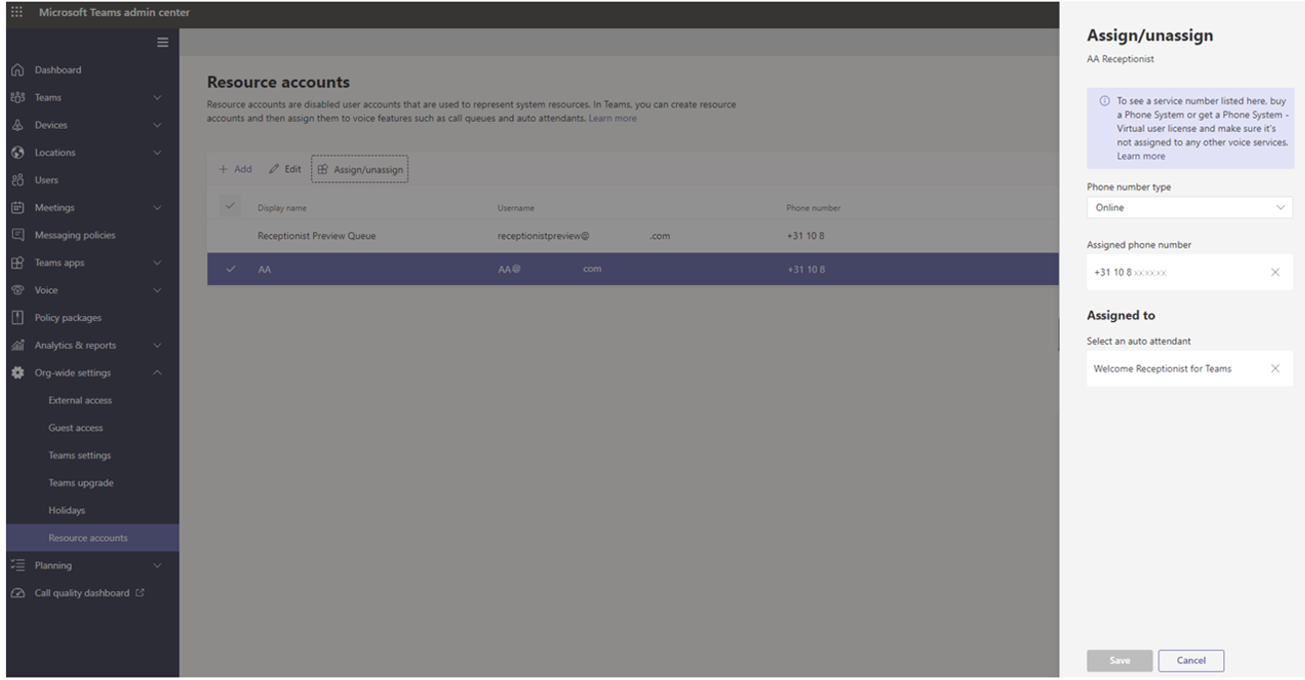Open the app launcher waffle icon
This screenshot has height=680, width=1305.
click(17, 12)
